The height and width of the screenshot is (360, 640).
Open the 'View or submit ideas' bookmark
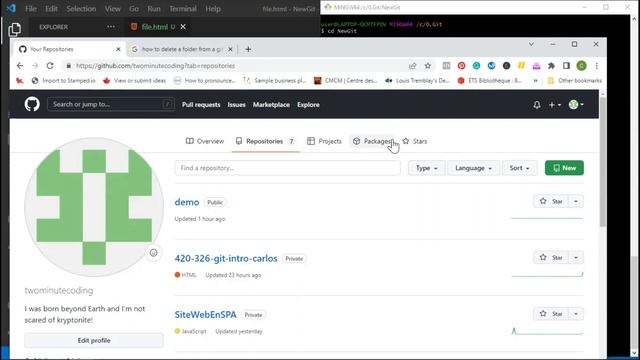[x=135, y=81]
